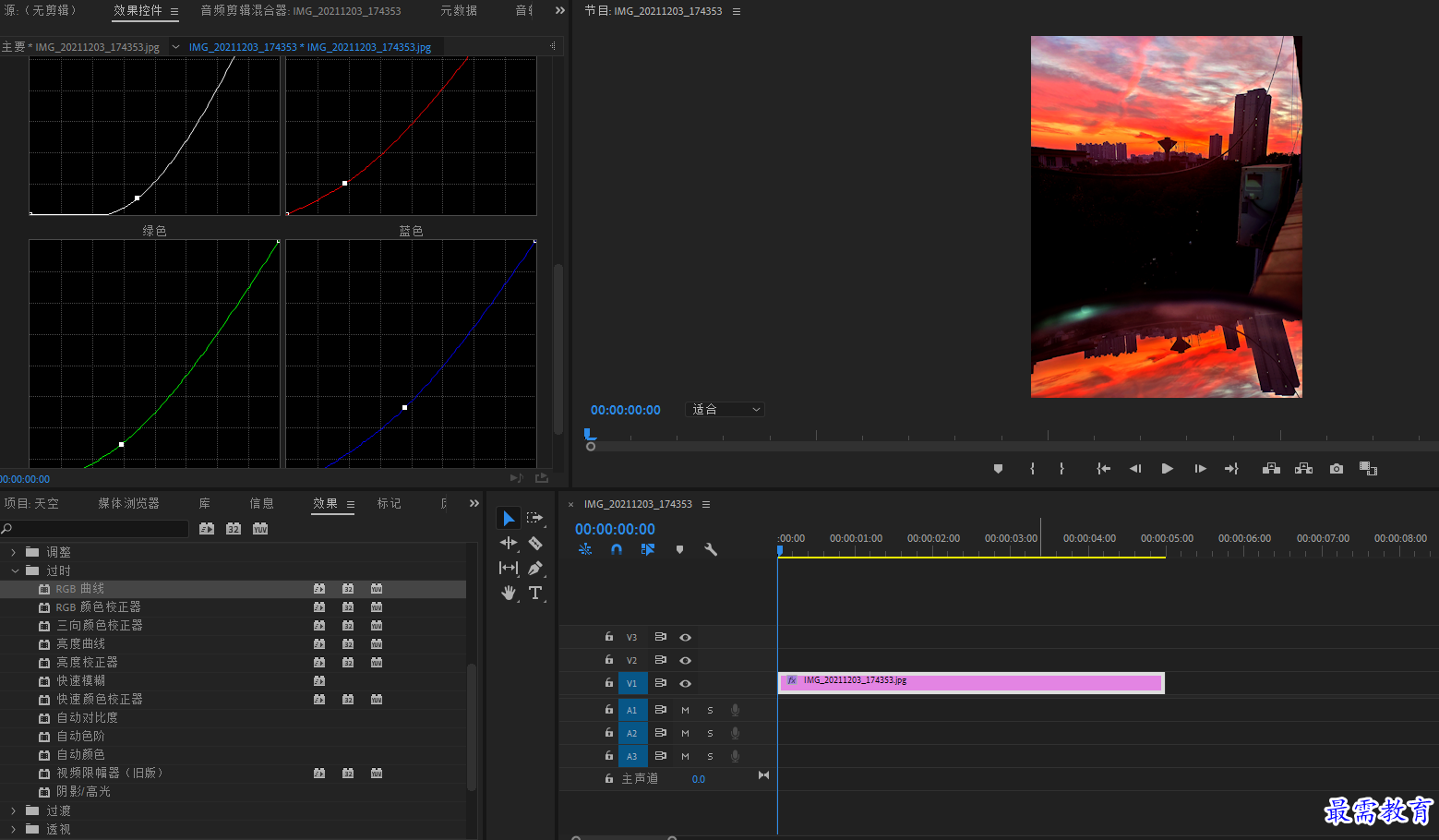The image size is (1439, 840).
Task: Select the Selection tool arrow
Action: click(509, 518)
